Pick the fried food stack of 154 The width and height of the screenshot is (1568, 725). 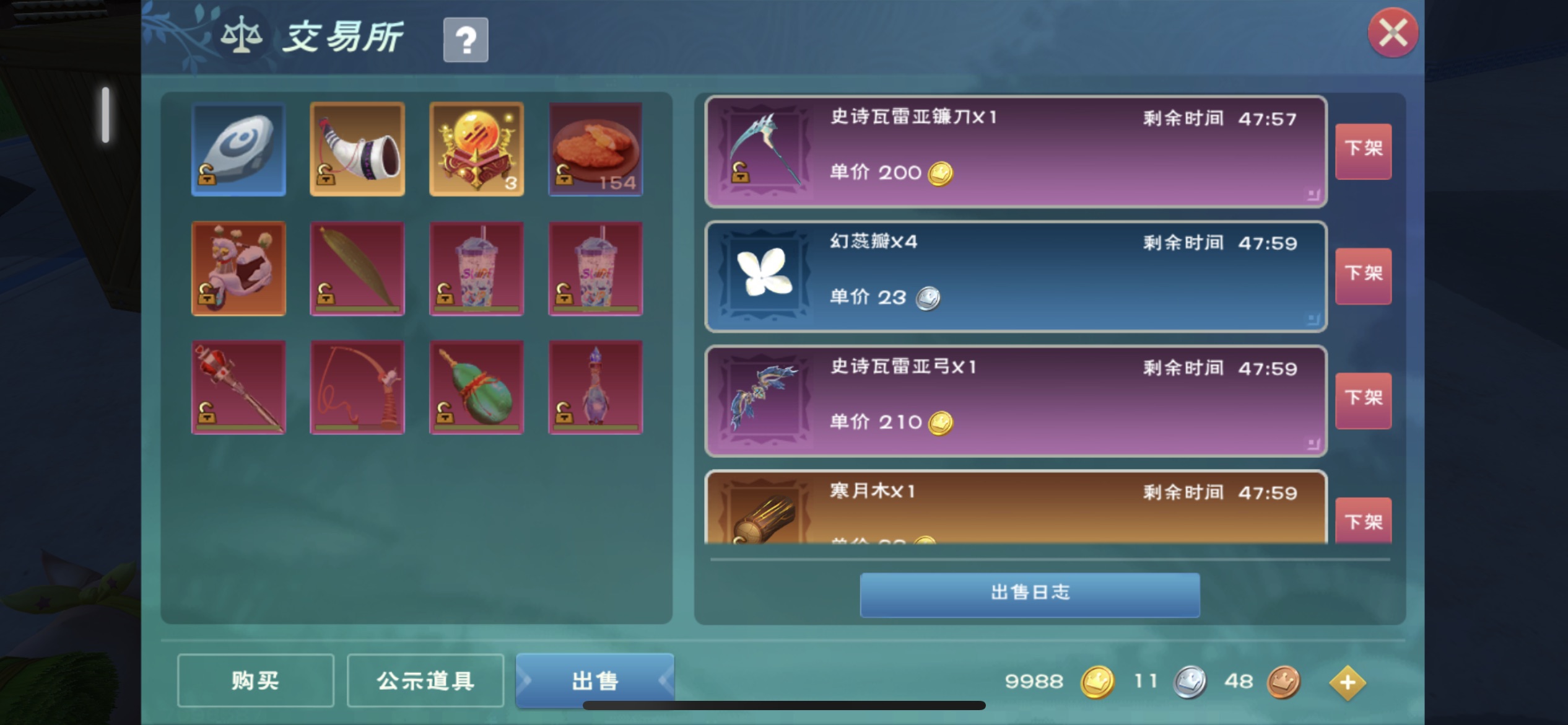[x=595, y=149]
